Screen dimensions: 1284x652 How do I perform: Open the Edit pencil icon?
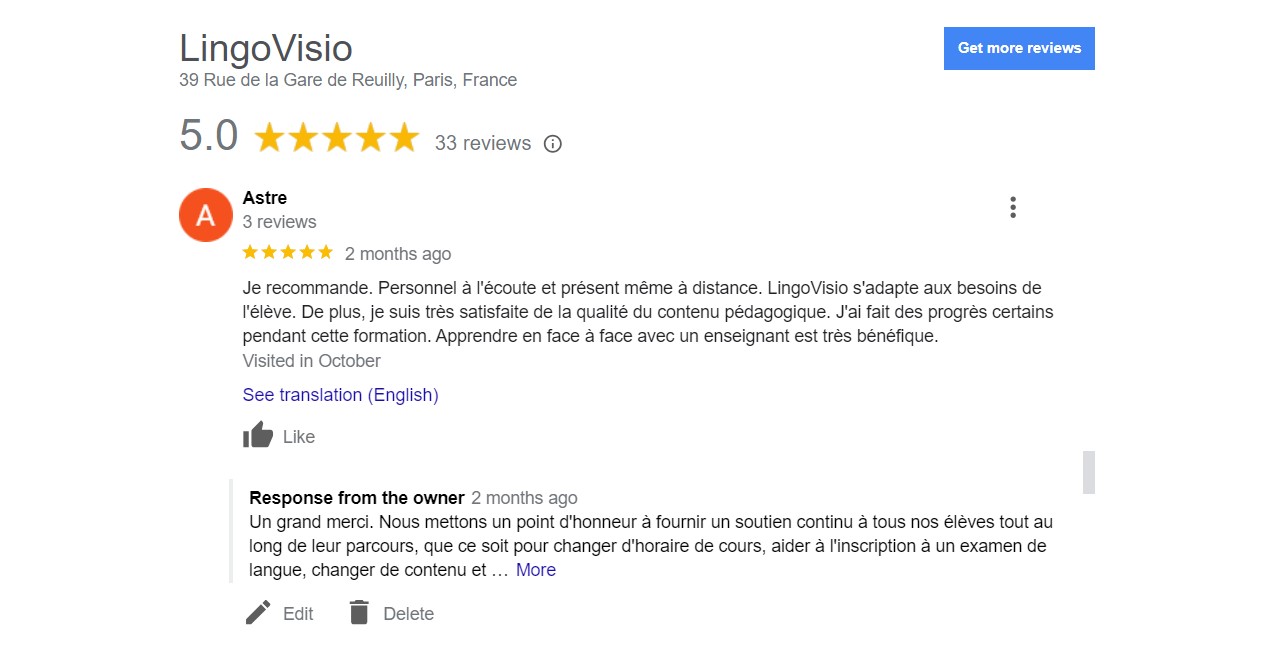coord(257,611)
